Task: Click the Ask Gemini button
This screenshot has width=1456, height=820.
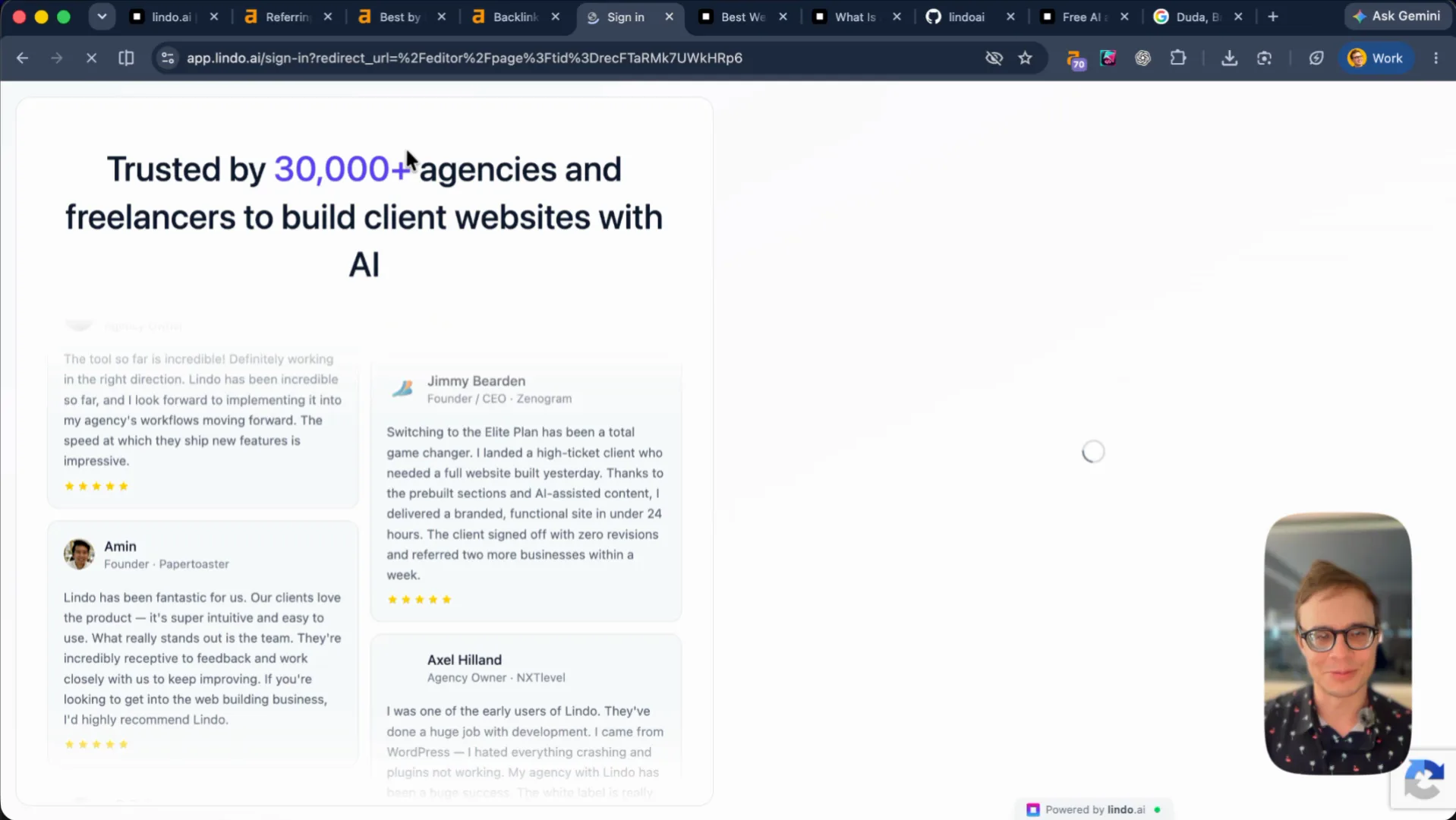Action: [1396, 16]
